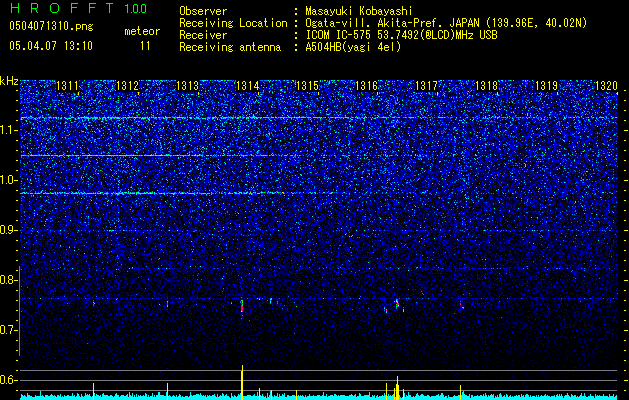629x400 pixels.
Task: Click the 0.7 frequency axis label
Action: 8,330
